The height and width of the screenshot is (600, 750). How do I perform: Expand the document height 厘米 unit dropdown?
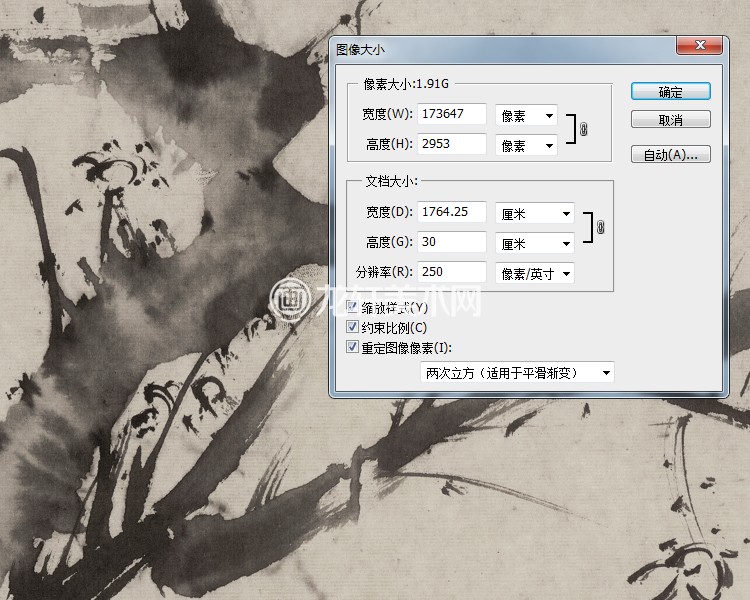535,244
